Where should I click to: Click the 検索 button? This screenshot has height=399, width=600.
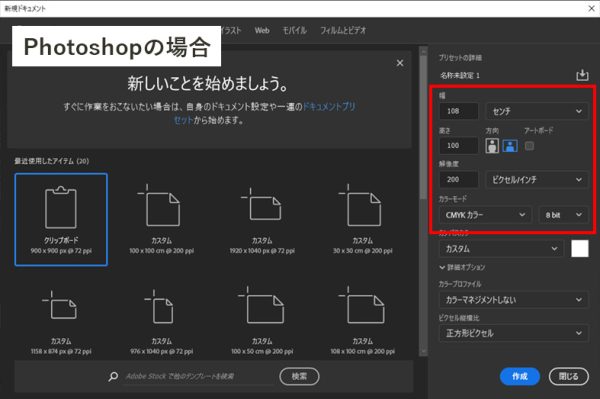point(299,376)
